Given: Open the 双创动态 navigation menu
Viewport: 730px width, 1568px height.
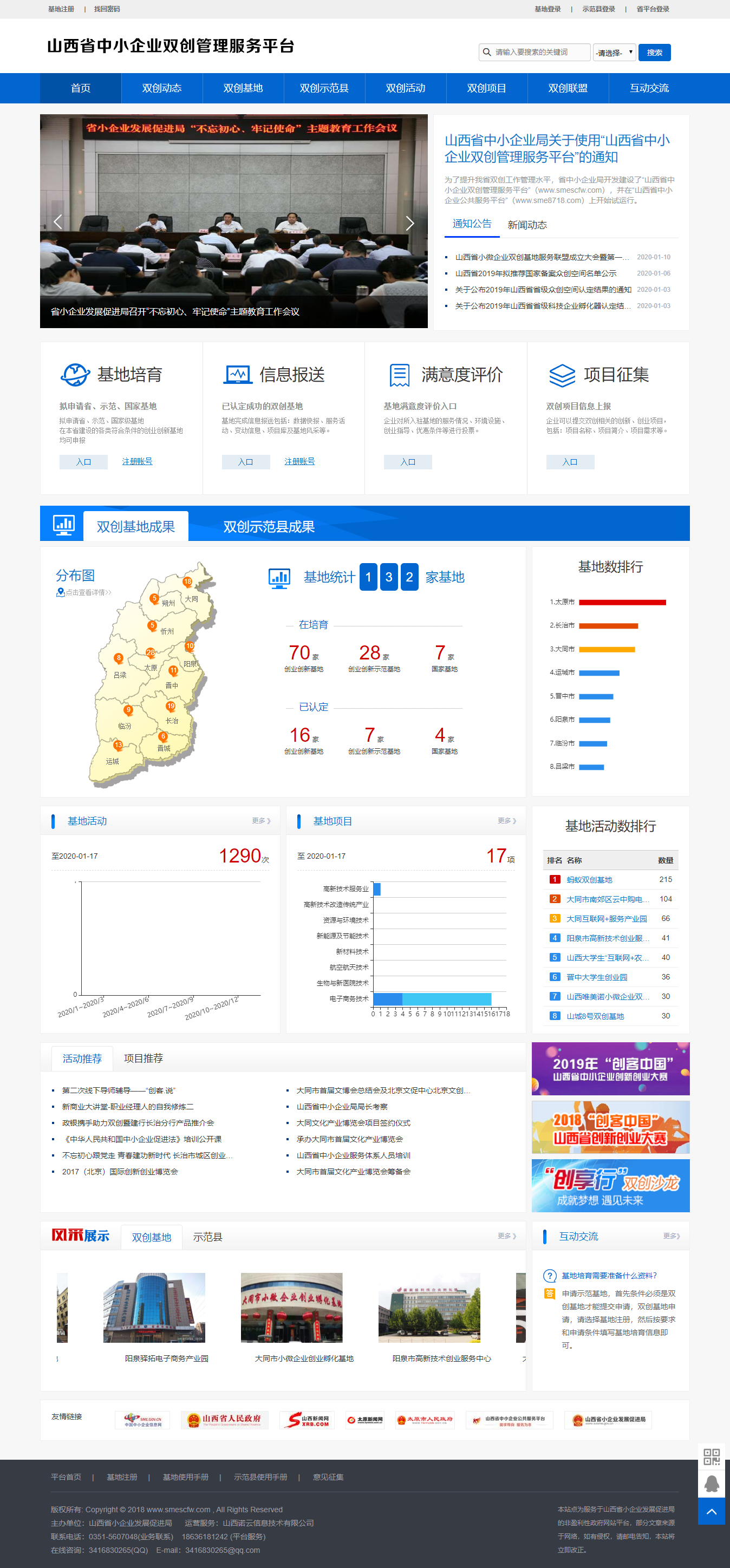Looking at the screenshot, I should [x=162, y=88].
